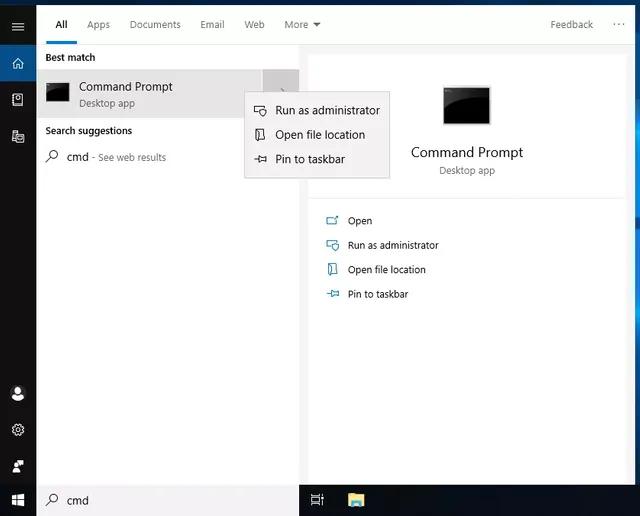
Task: Click the Search suggestions heading
Action: coord(89,131)
